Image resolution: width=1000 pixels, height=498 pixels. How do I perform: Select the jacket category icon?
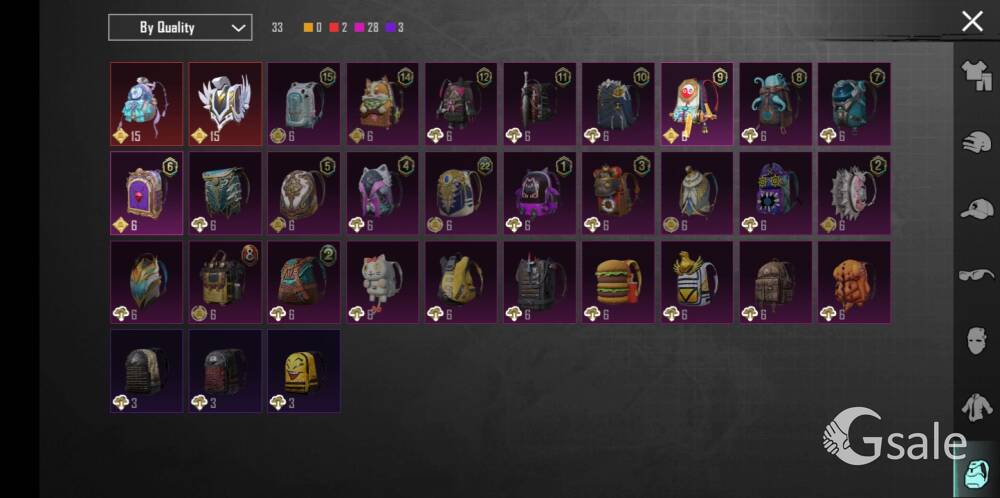coord(976,407)
